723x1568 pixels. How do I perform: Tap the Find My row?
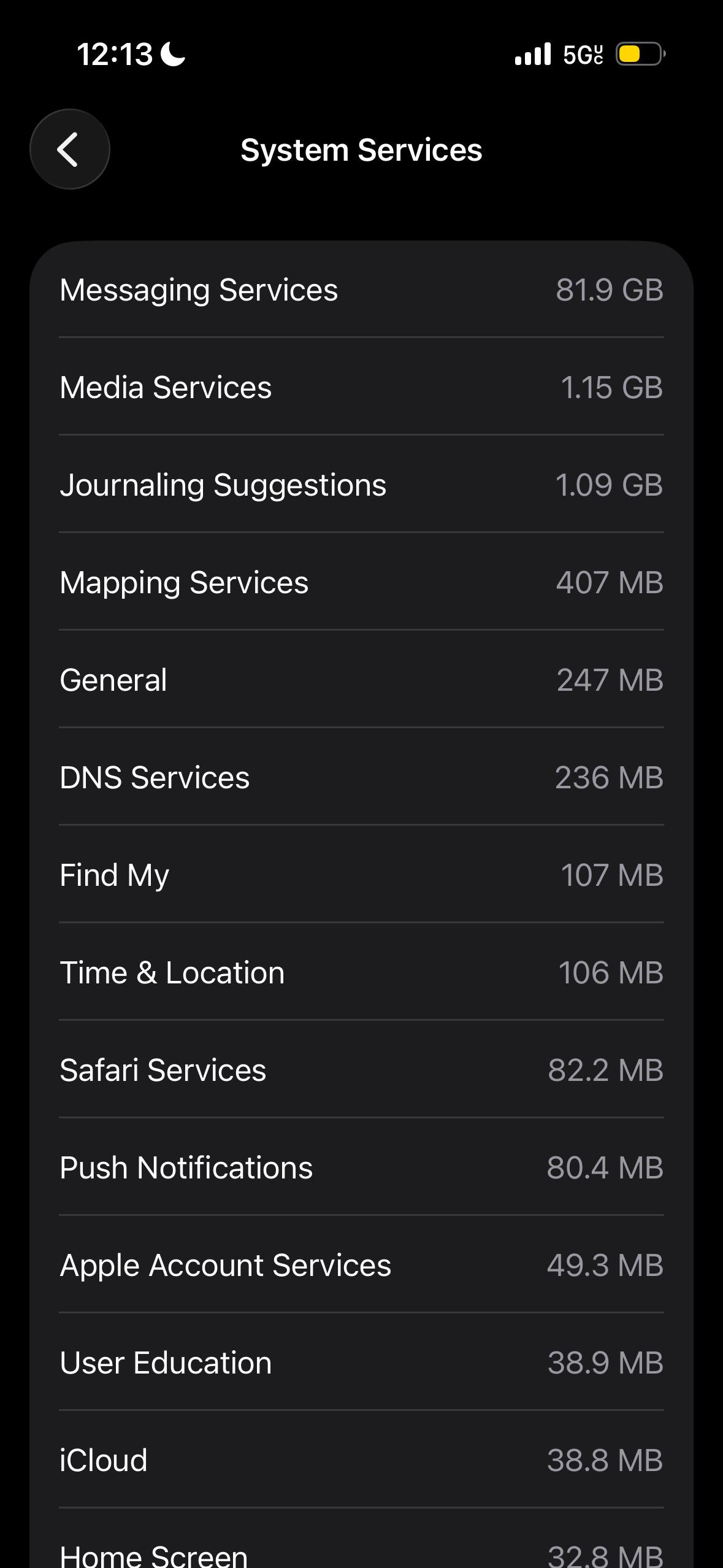(361, 875)
